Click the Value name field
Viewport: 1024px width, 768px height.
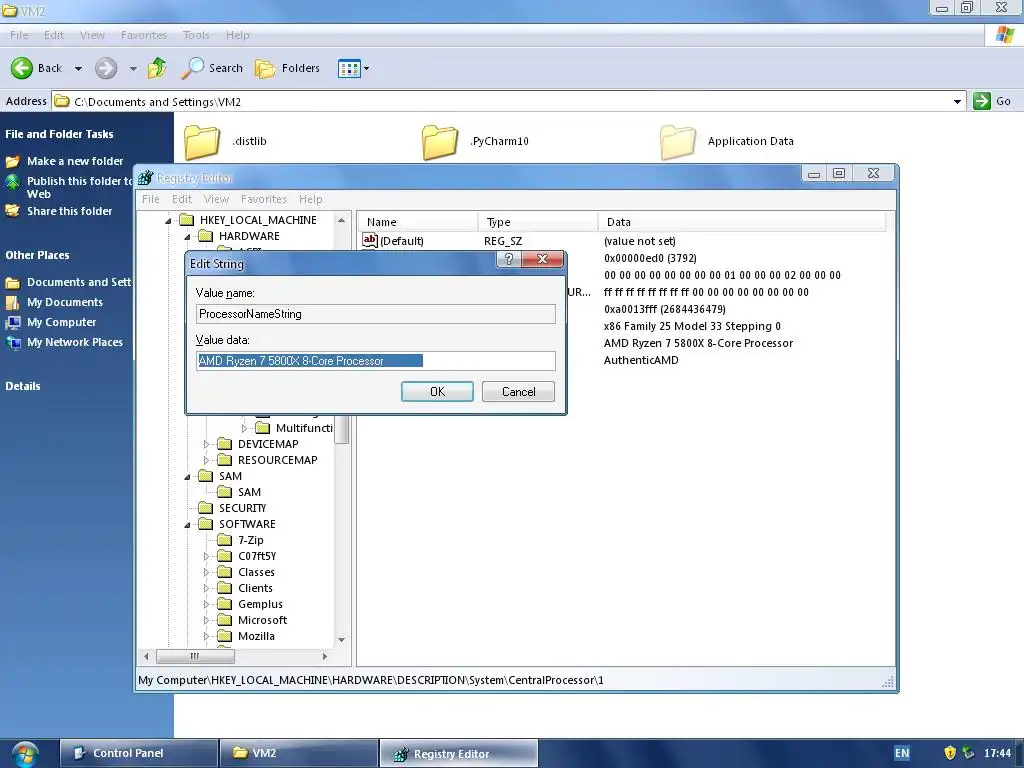pyautogui.click(x=376, y=314)
